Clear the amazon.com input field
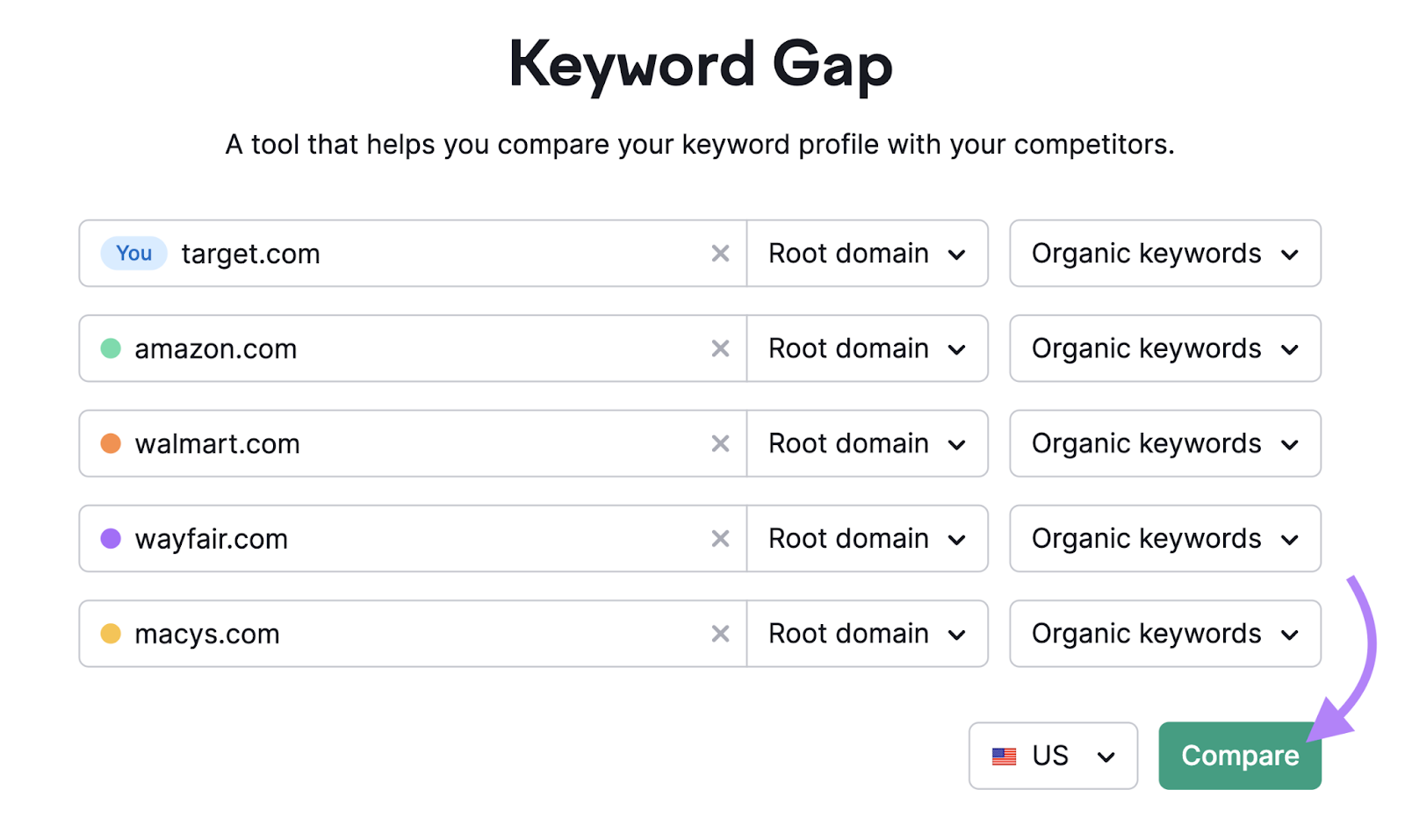This screenshot has width=1405, height=840. click(x=720, y=348)
